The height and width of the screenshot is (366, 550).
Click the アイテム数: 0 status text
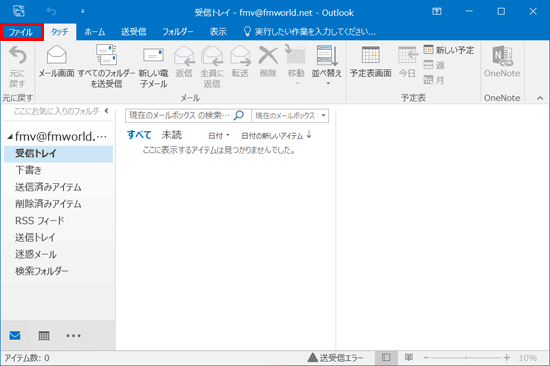[27, 358]
